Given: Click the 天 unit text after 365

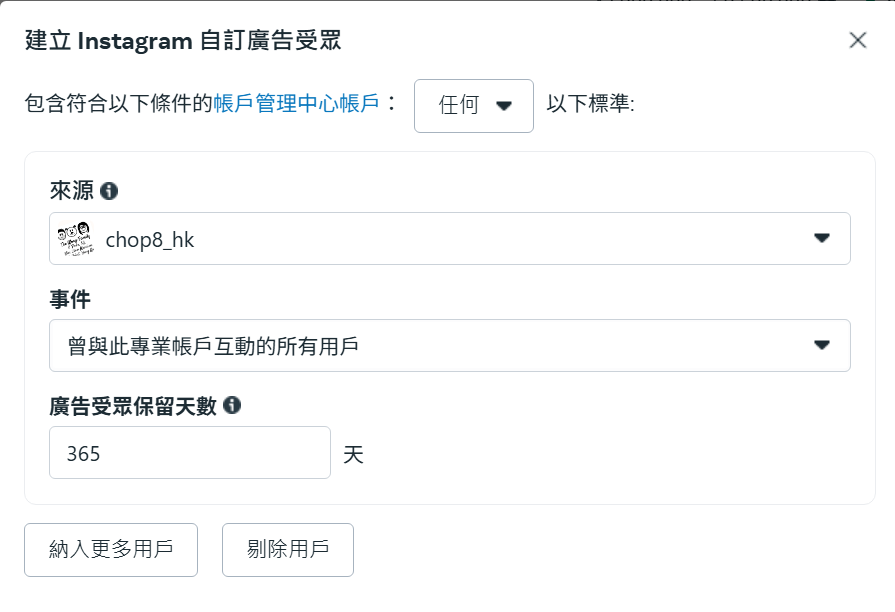Looking at the screenshot, I should [353, 454].
